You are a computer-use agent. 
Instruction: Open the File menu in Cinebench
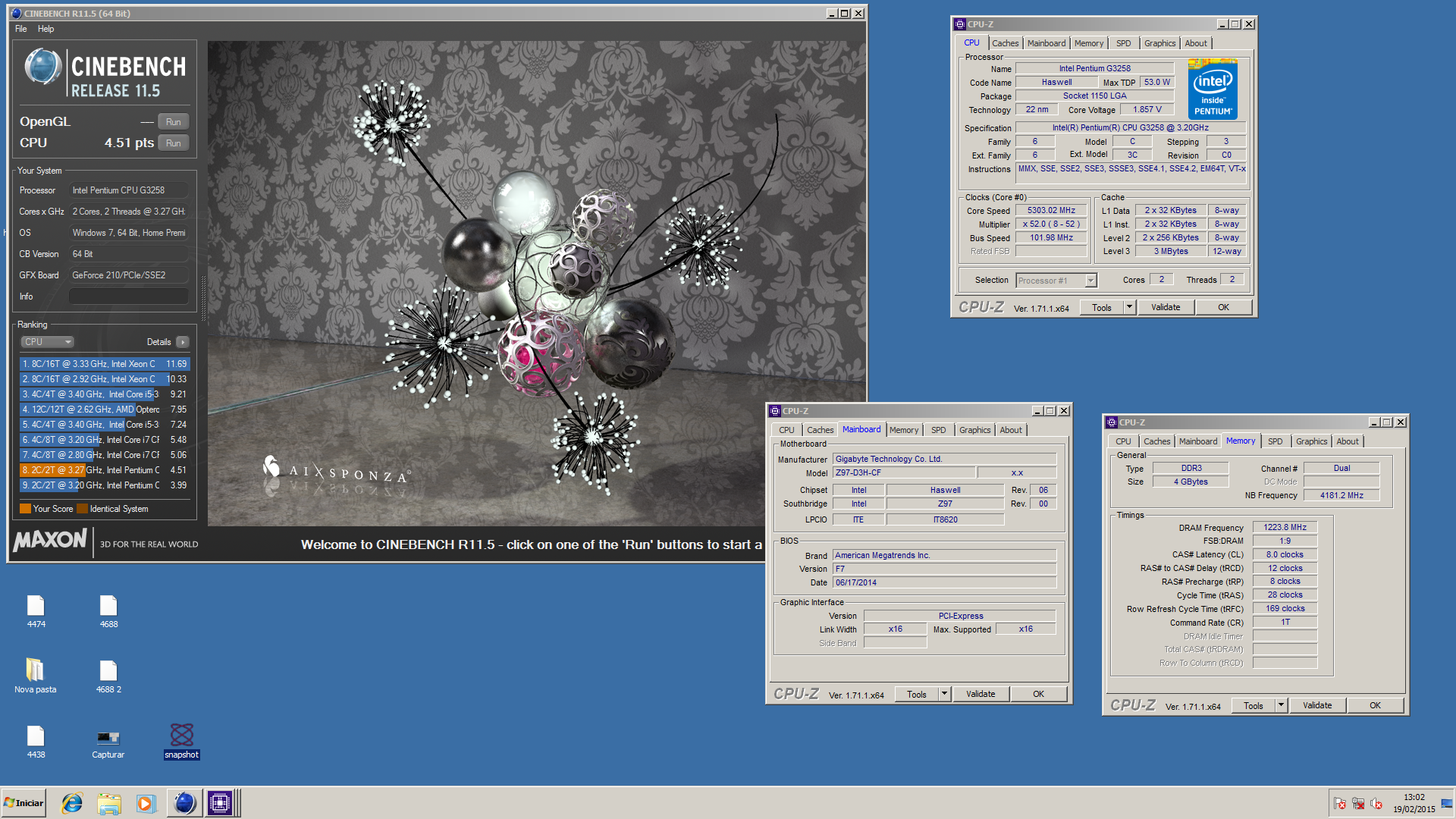(x=21, y=29)
